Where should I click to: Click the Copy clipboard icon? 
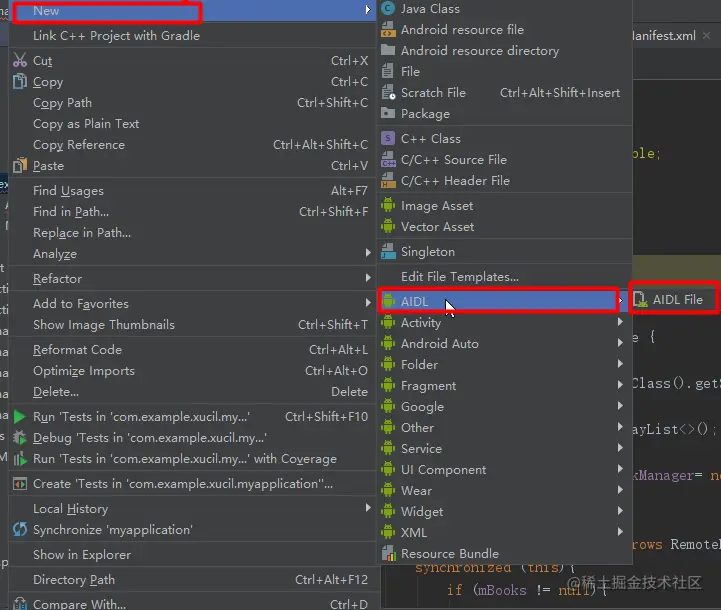[x=20, y=81]
